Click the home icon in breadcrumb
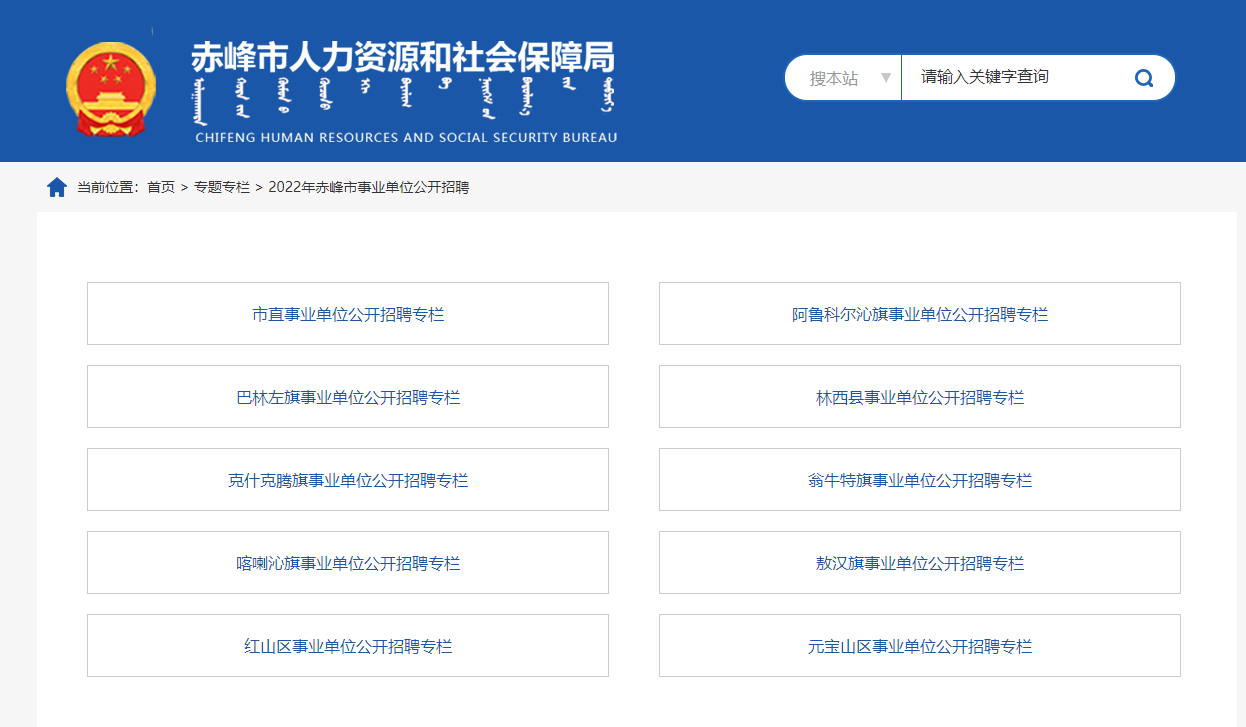1246x727 pixels. tap(57, 187)
